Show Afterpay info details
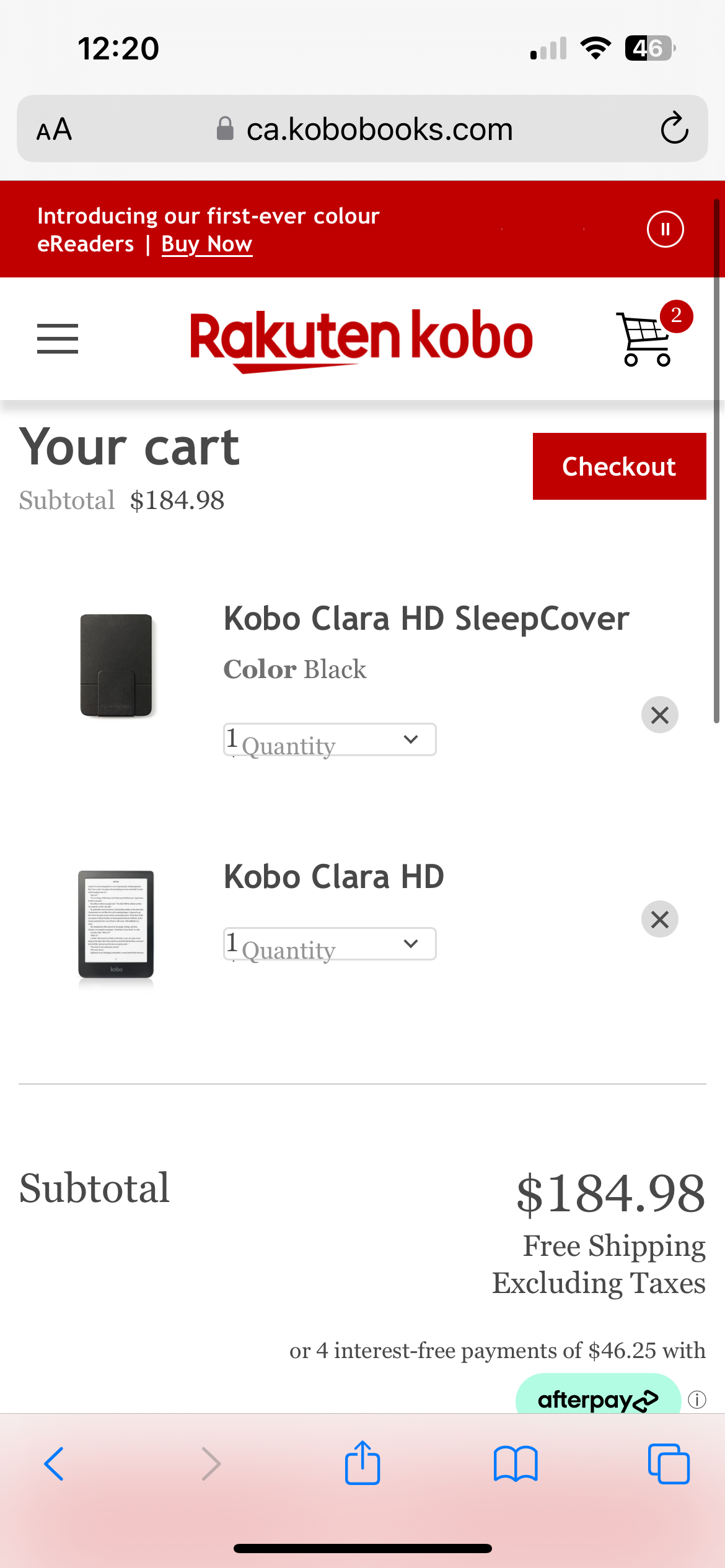 coord(697,1400)
